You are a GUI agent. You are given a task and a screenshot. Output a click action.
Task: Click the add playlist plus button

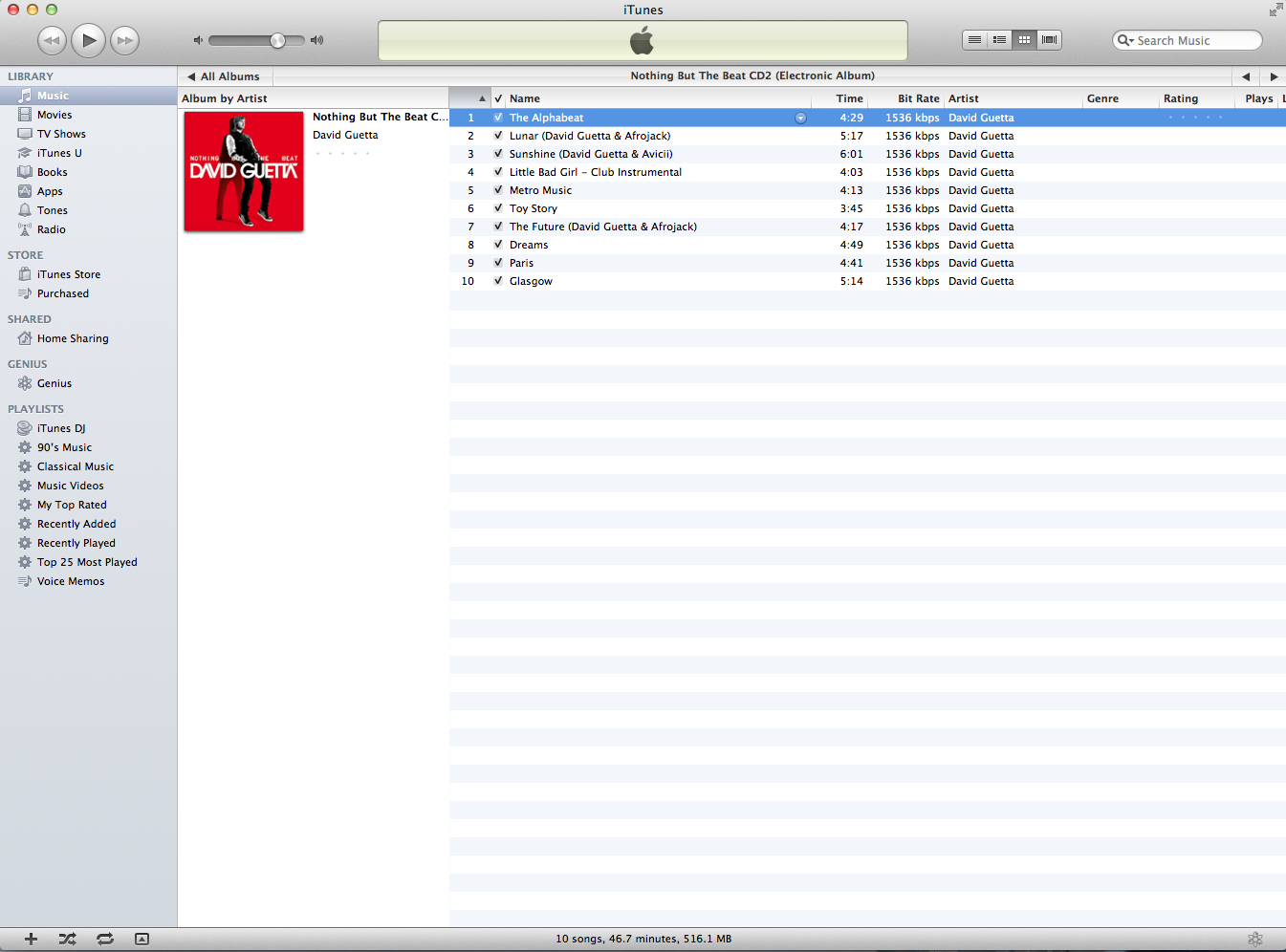(x=31, y=939)
